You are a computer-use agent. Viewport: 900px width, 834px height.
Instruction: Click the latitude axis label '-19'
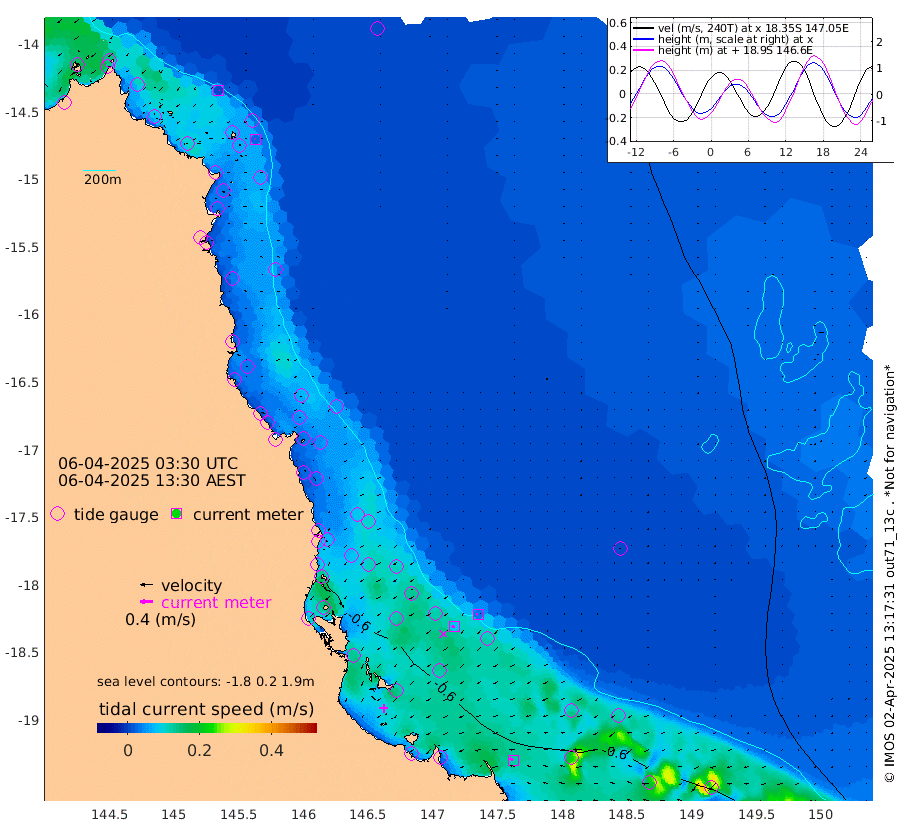click(29, 720)
